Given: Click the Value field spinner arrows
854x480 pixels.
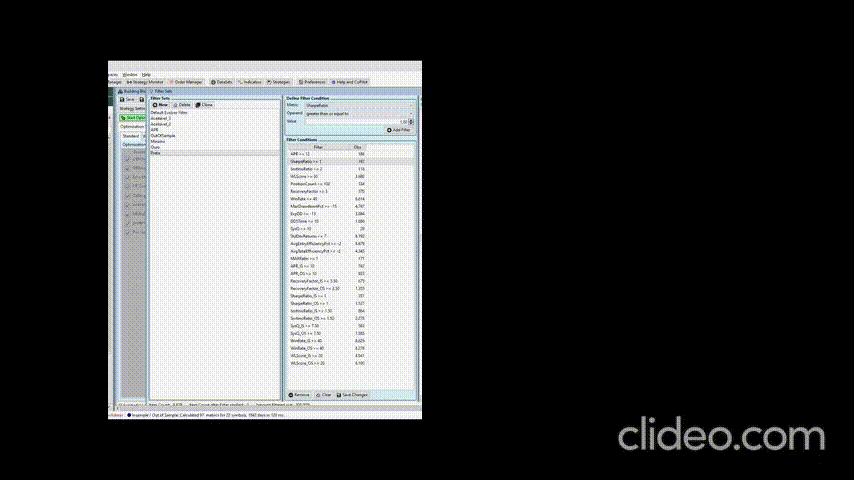Looking at the screenshot, I should pyautogui.click(x=411, y=121).
